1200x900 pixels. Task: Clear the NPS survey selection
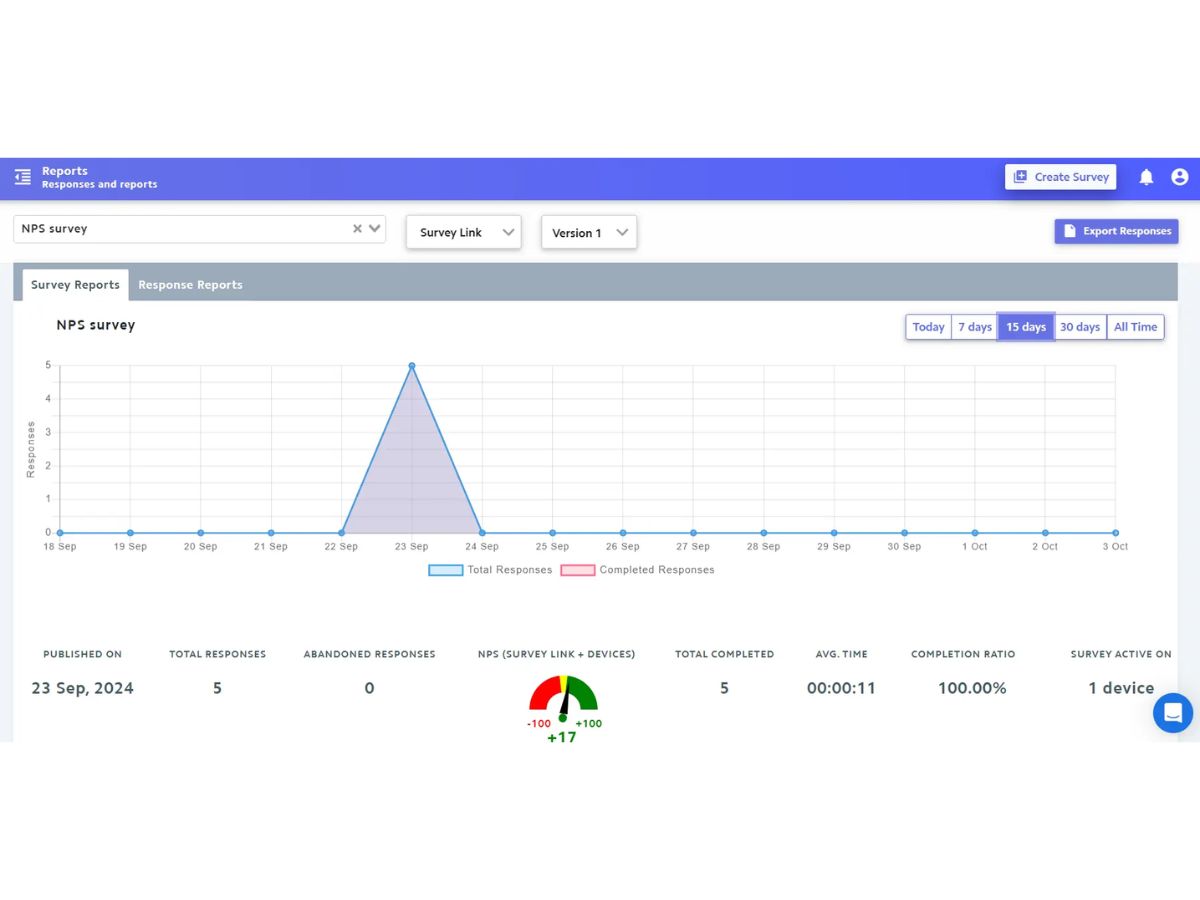[x=357, y=229]
